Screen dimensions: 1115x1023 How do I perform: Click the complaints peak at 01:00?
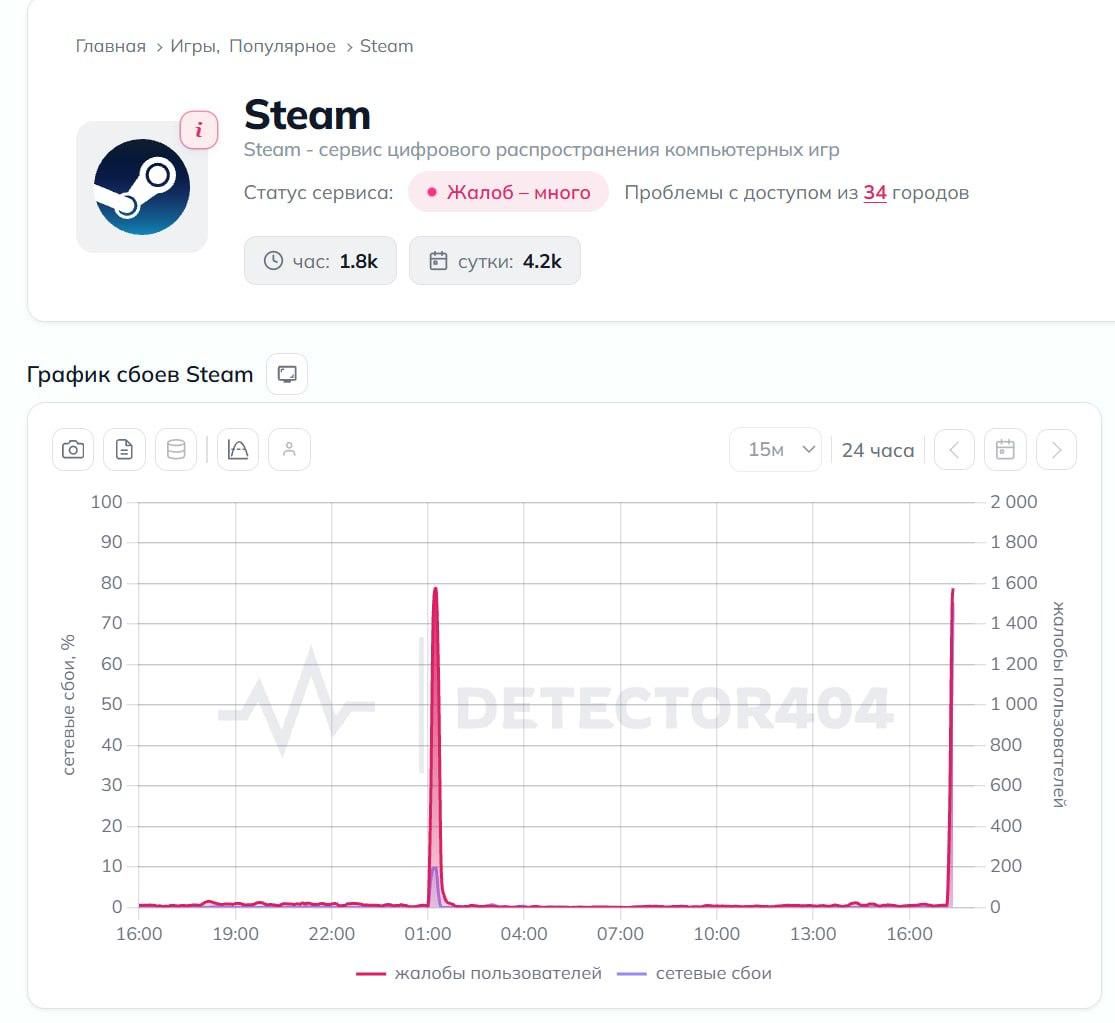[x=435, y=589]
